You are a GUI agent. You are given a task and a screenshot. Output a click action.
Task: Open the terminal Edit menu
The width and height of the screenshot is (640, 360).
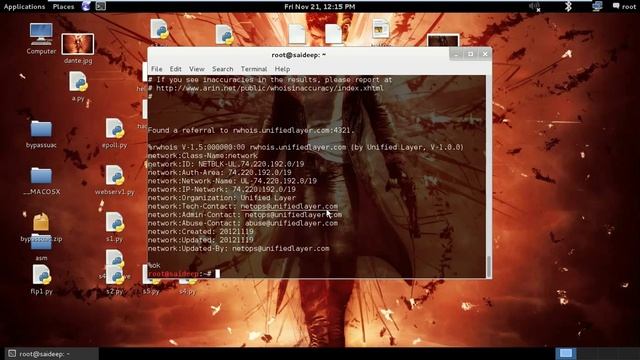[x=176, y=69]
